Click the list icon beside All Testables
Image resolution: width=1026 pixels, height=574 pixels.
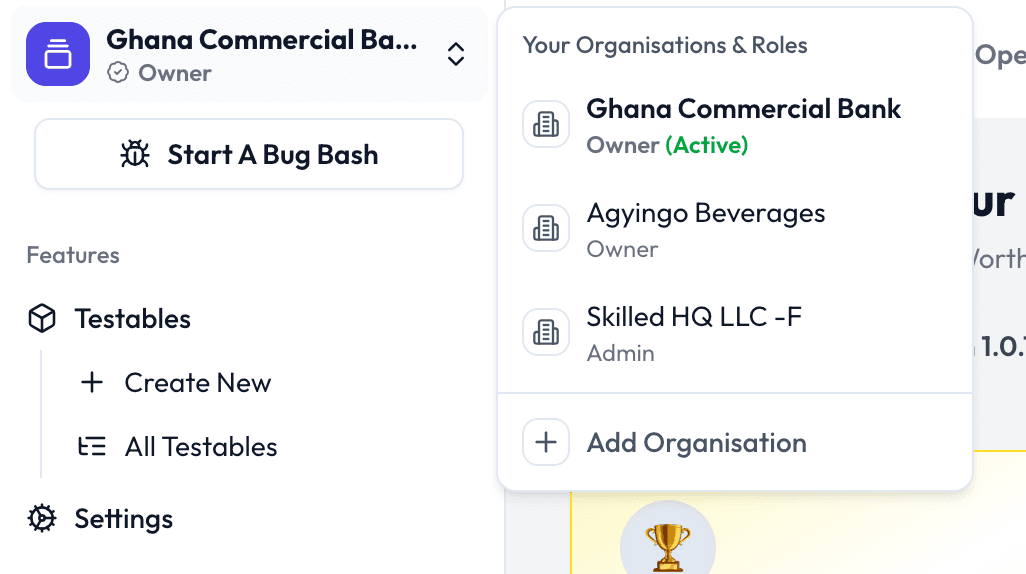[x=92, y=447]
